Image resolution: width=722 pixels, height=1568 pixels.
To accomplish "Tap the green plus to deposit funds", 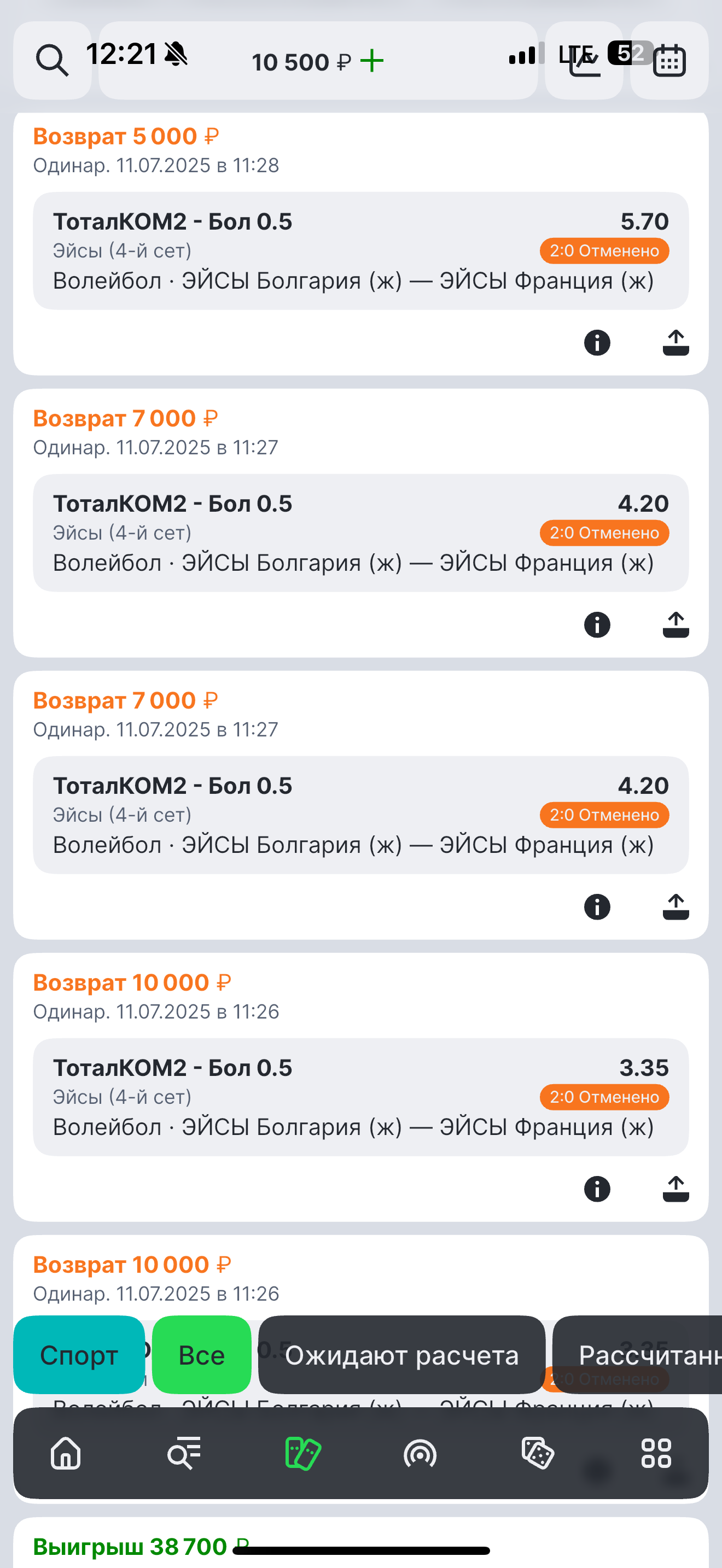I will [371, 61].
